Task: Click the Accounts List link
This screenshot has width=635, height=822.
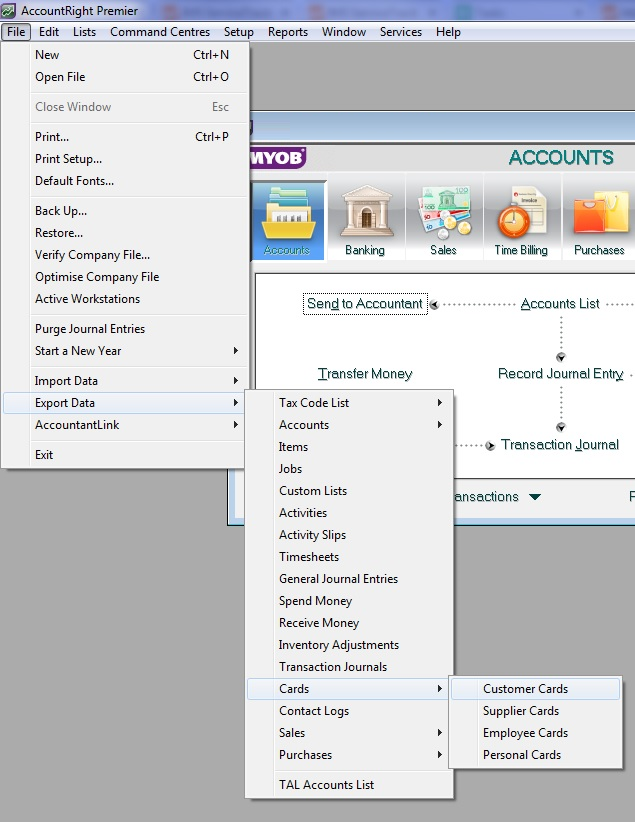Action: (560, 304)
